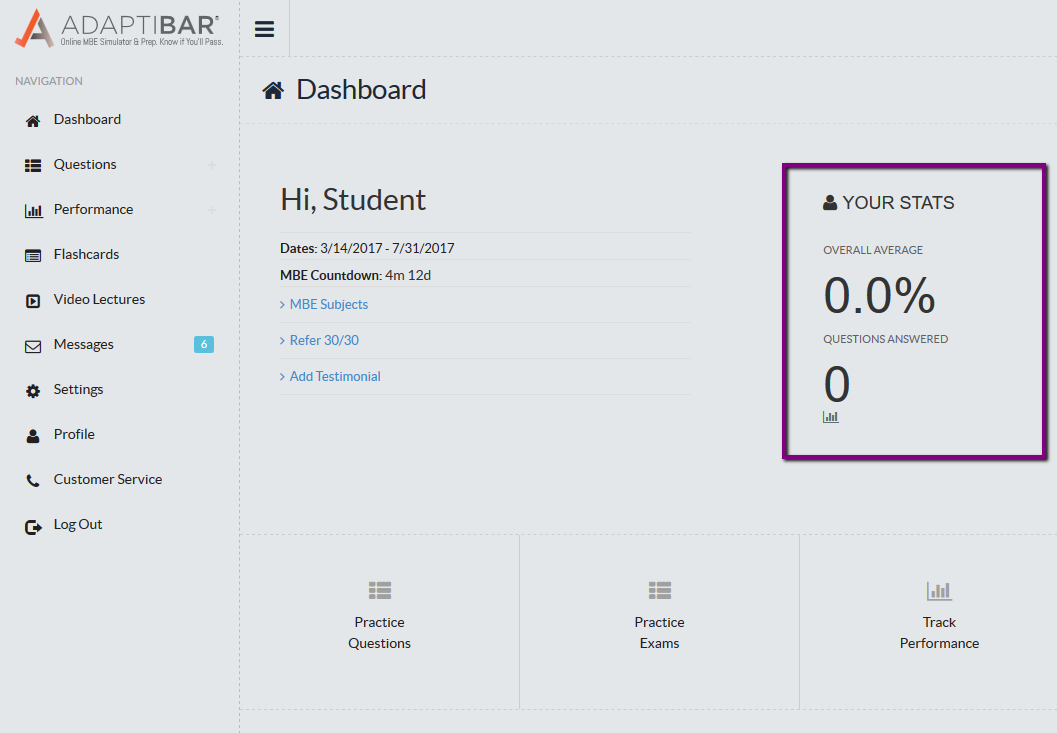The width and height of the screenshot is (1057, 733).
Task: Open the Dashboard navigation item
Action: pyautogui.click(x=87, y=119)
